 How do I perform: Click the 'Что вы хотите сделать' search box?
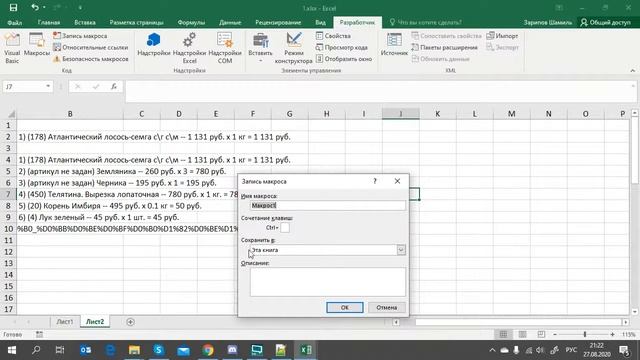[425, 22]
